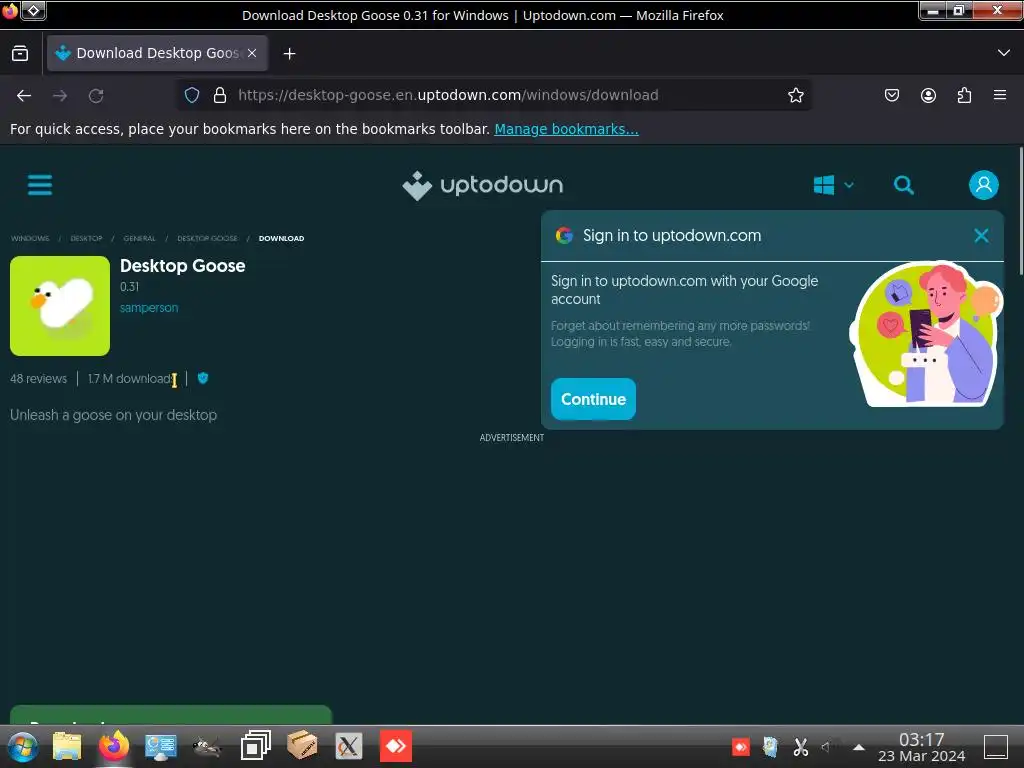This screenshot has height=768, width=1024.
Task: Expand the hidden tray icons arrow
Action: [x=859, y=747]
